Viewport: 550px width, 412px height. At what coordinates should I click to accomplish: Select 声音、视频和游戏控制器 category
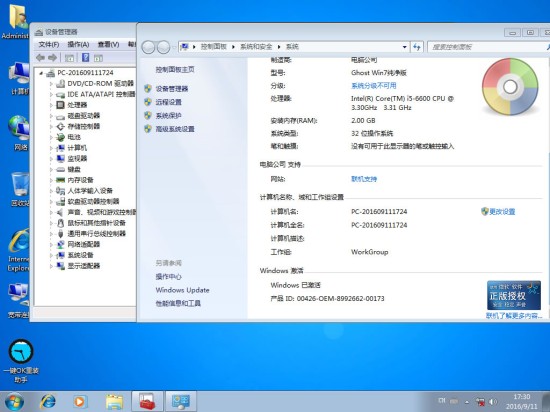pyautogui.click(x=102, y=212)
